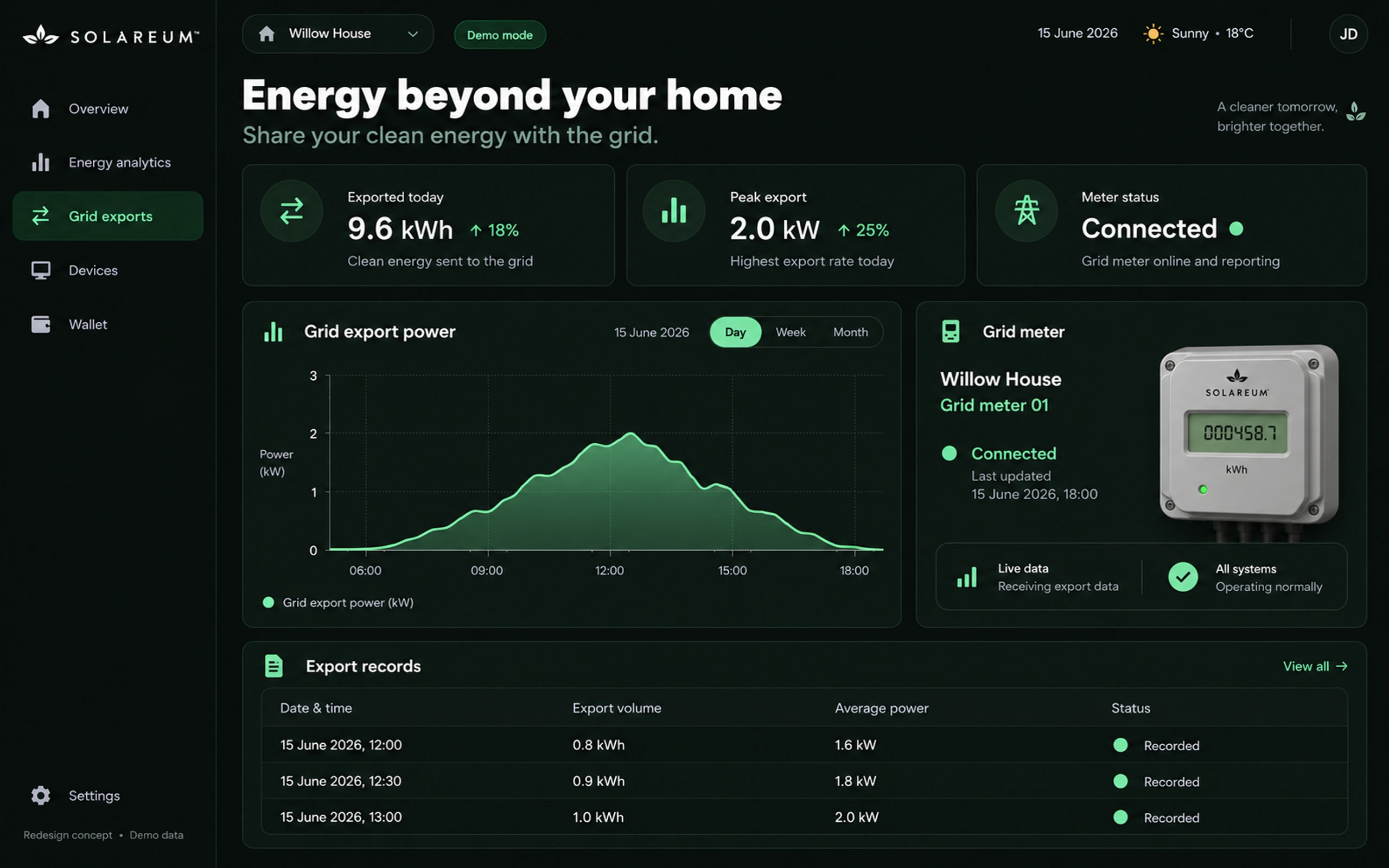This screenshot has height=868, width=1389.
Task: Click the Grid meter device icon
Action: [x=951, y=332]
